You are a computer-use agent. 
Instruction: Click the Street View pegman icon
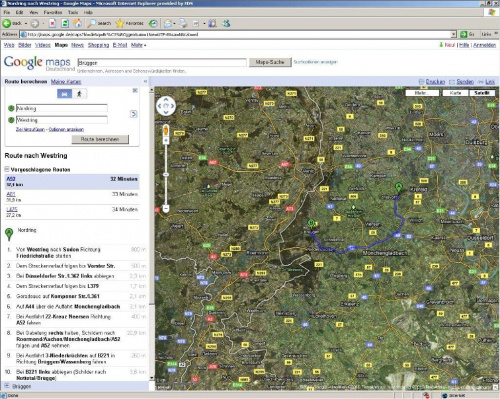click(166, 130)
